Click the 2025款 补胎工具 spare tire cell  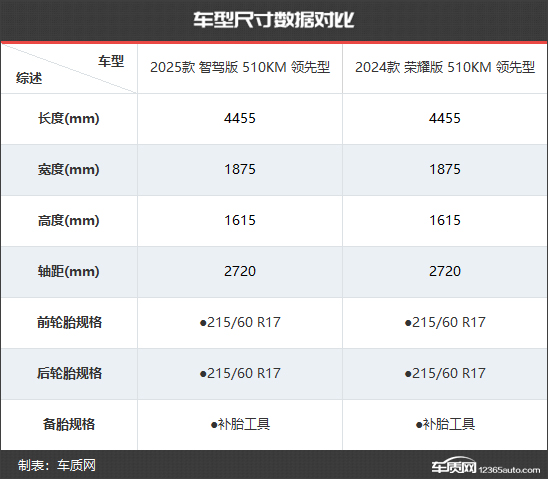click(x=240, y=424)
